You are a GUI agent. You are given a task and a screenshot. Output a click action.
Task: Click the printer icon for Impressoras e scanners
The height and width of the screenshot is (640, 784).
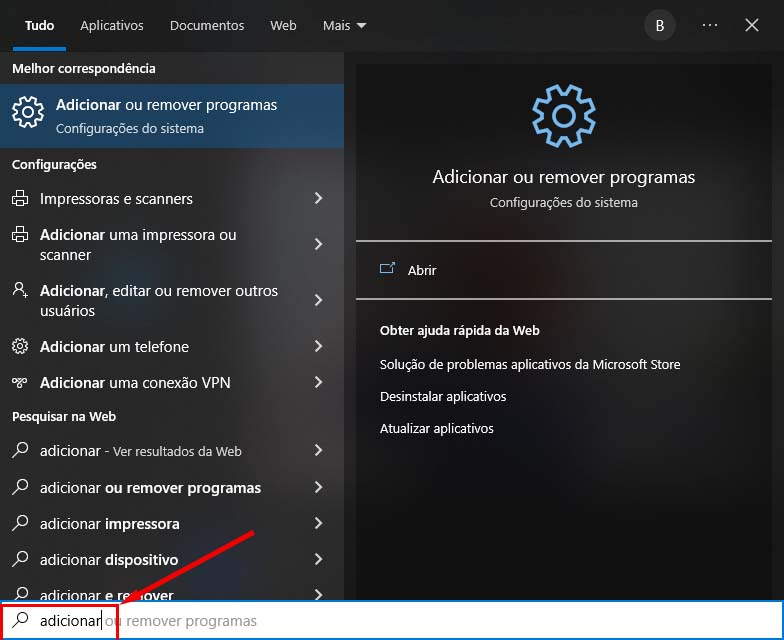(20, 199)
